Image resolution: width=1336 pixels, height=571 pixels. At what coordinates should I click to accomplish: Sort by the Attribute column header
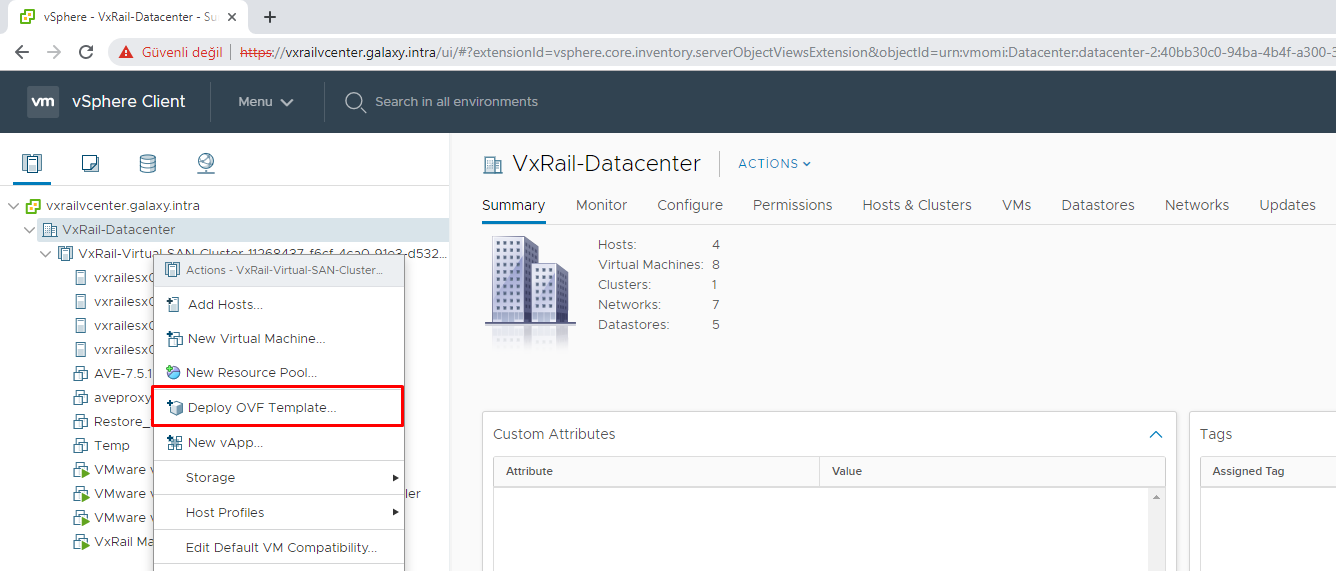click(656, 471)
